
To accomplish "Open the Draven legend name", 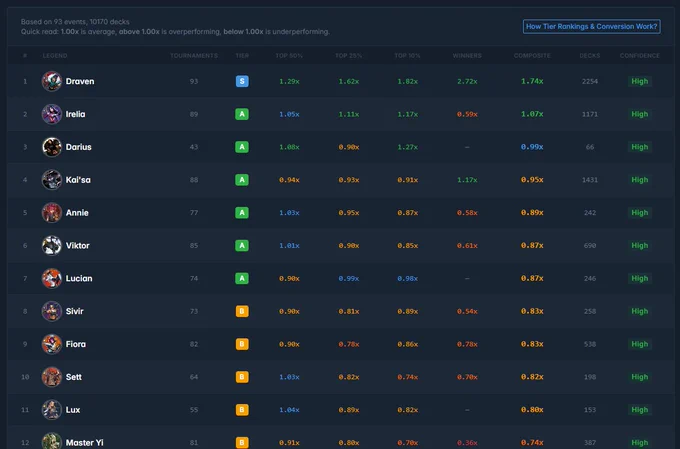I will pos(80,81).
